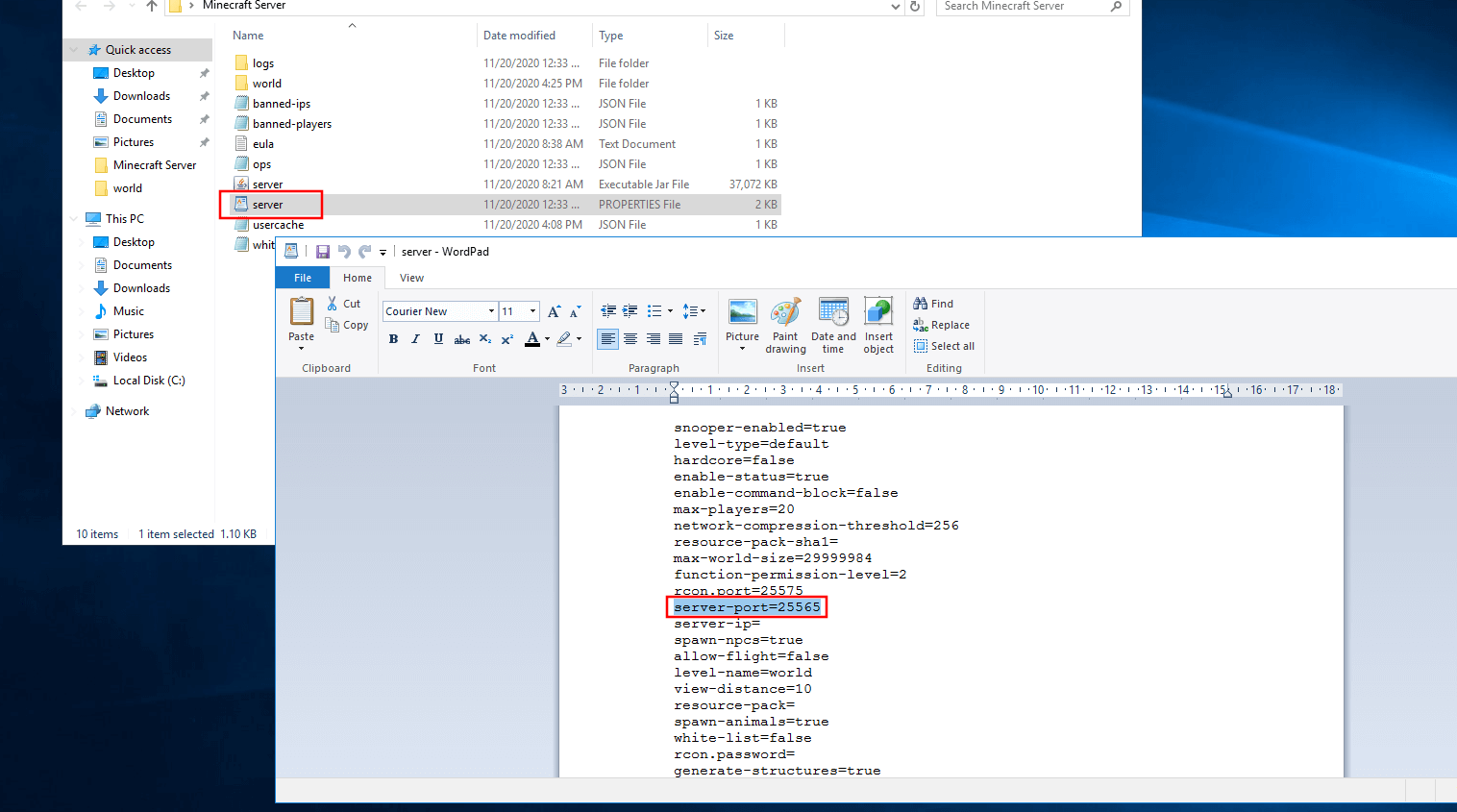
Task: Paste clipboard contents
Action: pos(302,312)
